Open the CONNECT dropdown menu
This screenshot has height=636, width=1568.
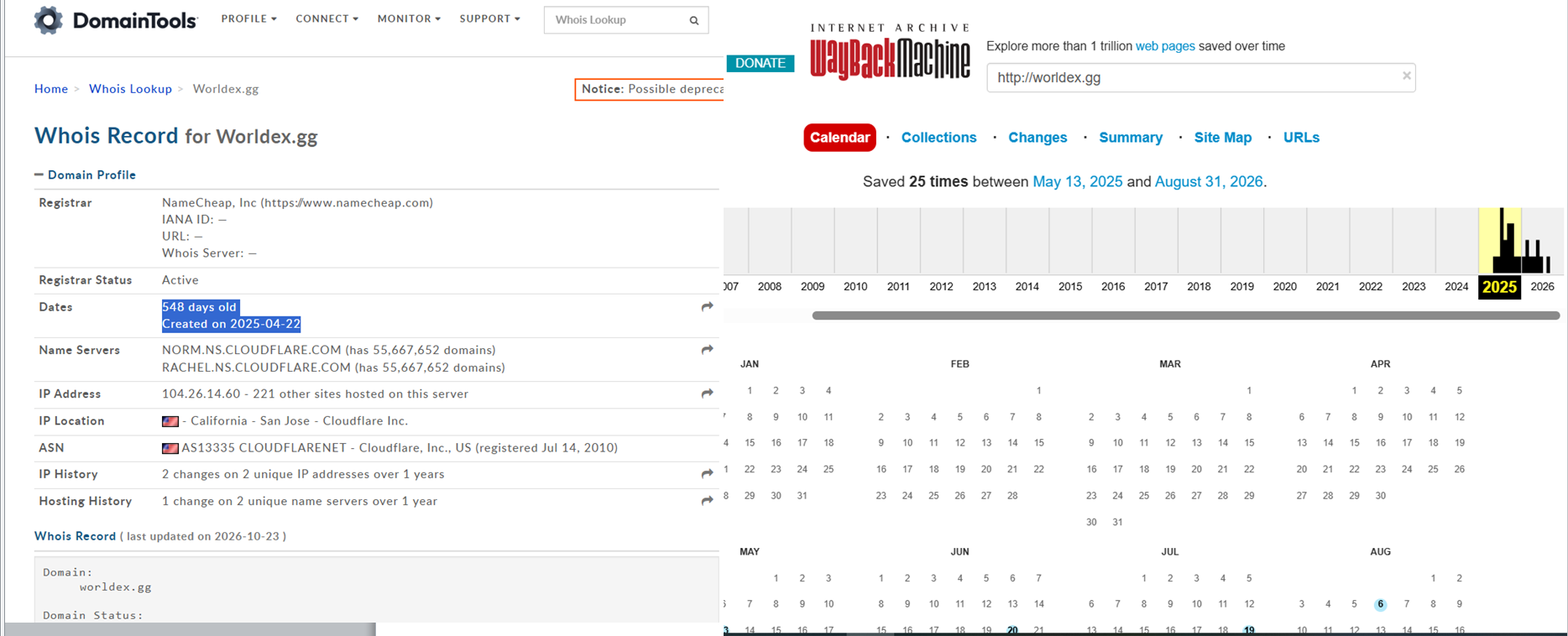[327, 18]
